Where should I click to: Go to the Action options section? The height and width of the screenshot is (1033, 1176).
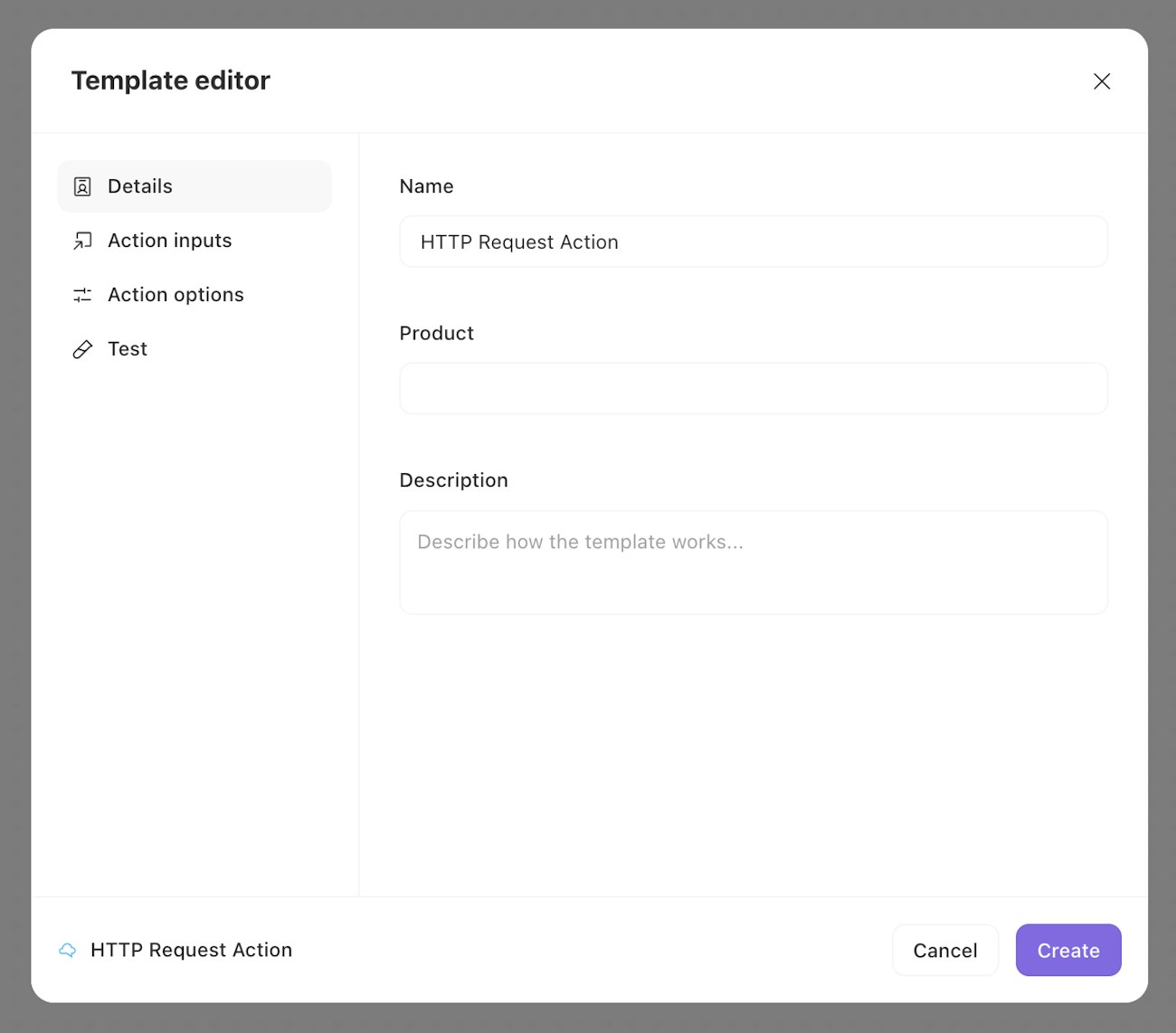point(175,295)
